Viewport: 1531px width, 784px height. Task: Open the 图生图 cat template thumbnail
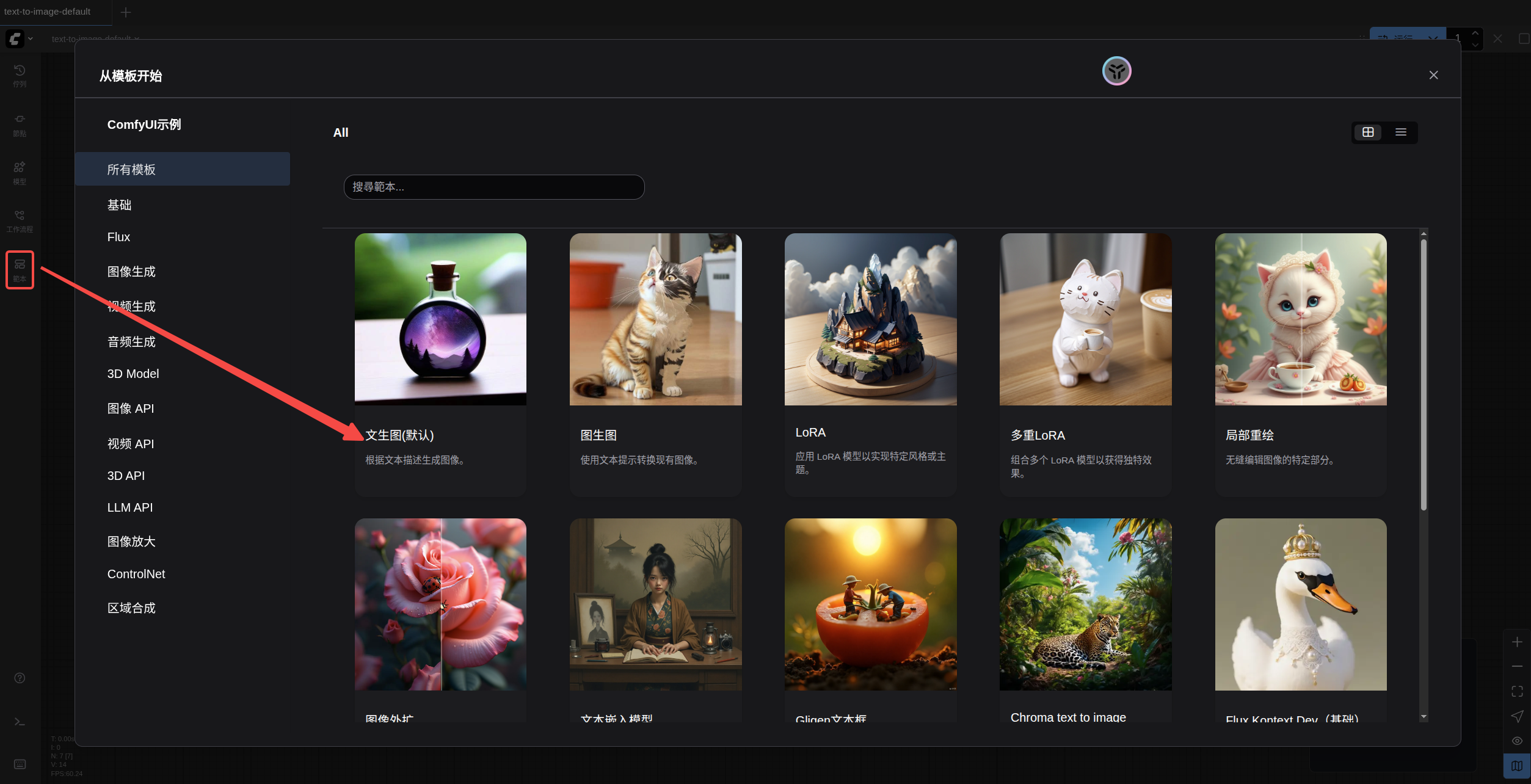(x=655, y=319)
